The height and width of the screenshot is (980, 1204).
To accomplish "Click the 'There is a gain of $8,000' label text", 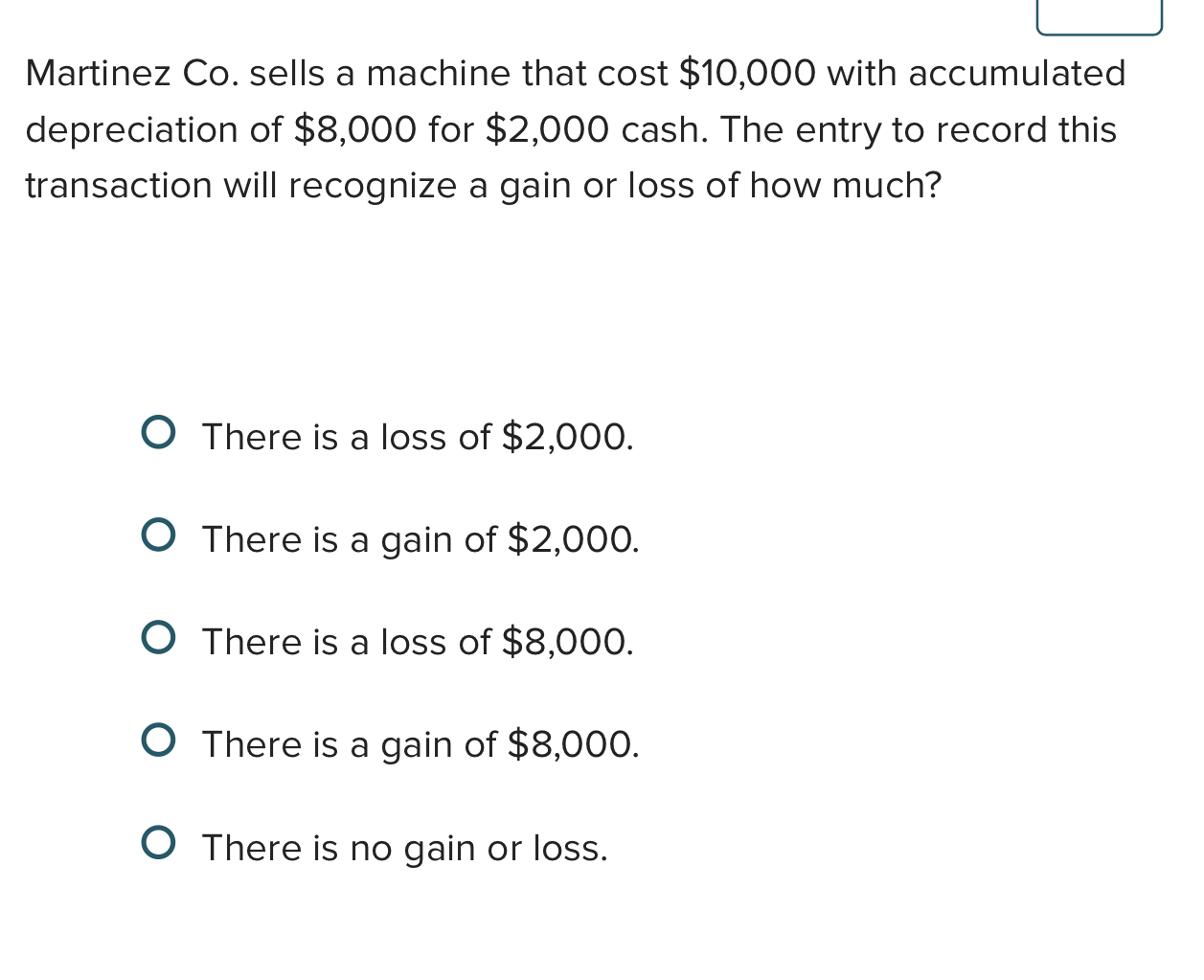I will click(420, 745).
